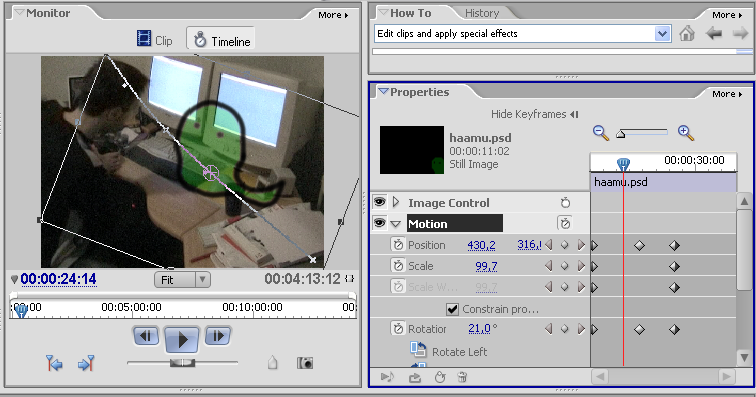Open the Monitor panel More menu

pos(333,15)
